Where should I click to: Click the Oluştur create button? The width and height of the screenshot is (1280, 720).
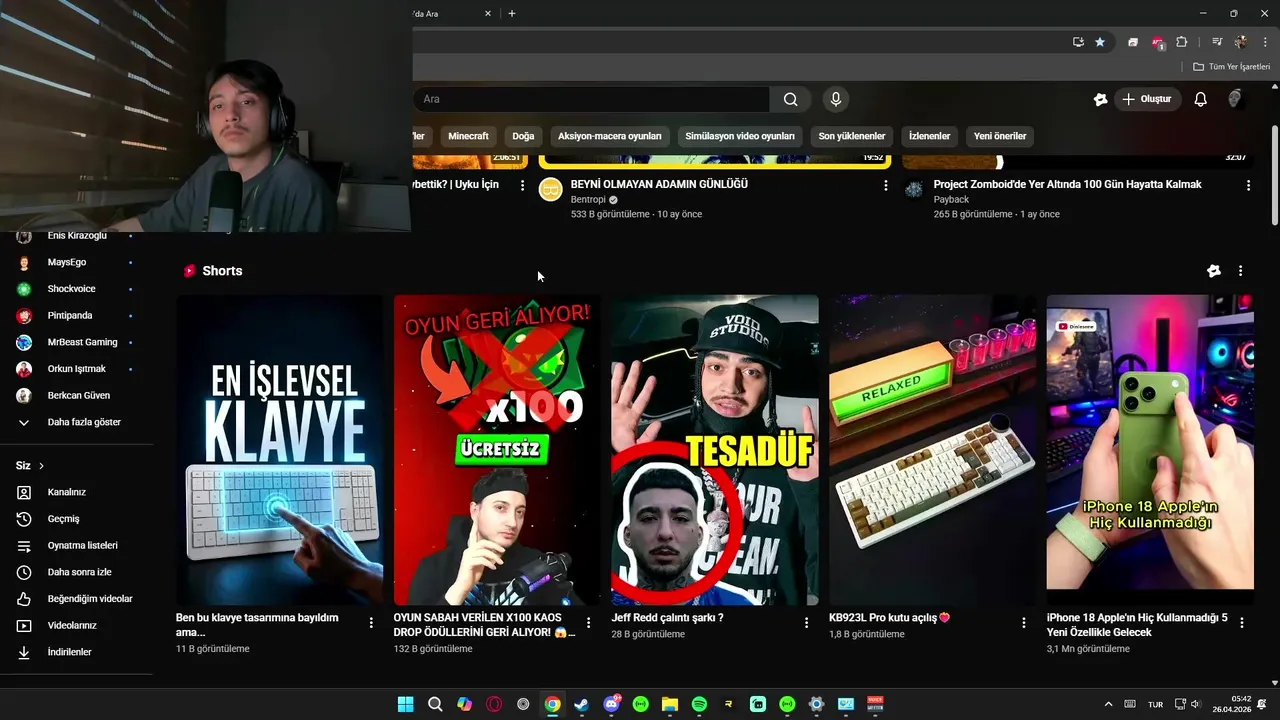1147,99
